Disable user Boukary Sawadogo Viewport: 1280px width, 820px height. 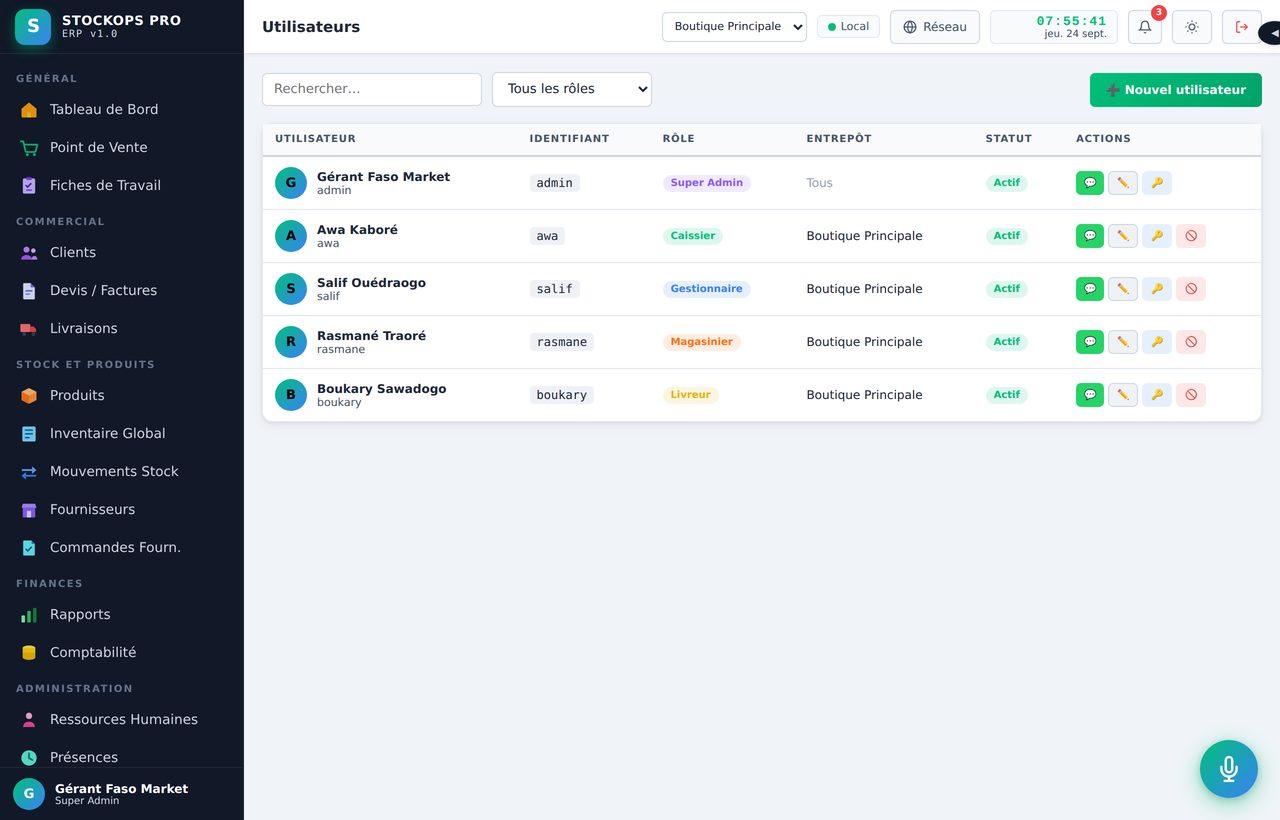(x=1191, y=395)
